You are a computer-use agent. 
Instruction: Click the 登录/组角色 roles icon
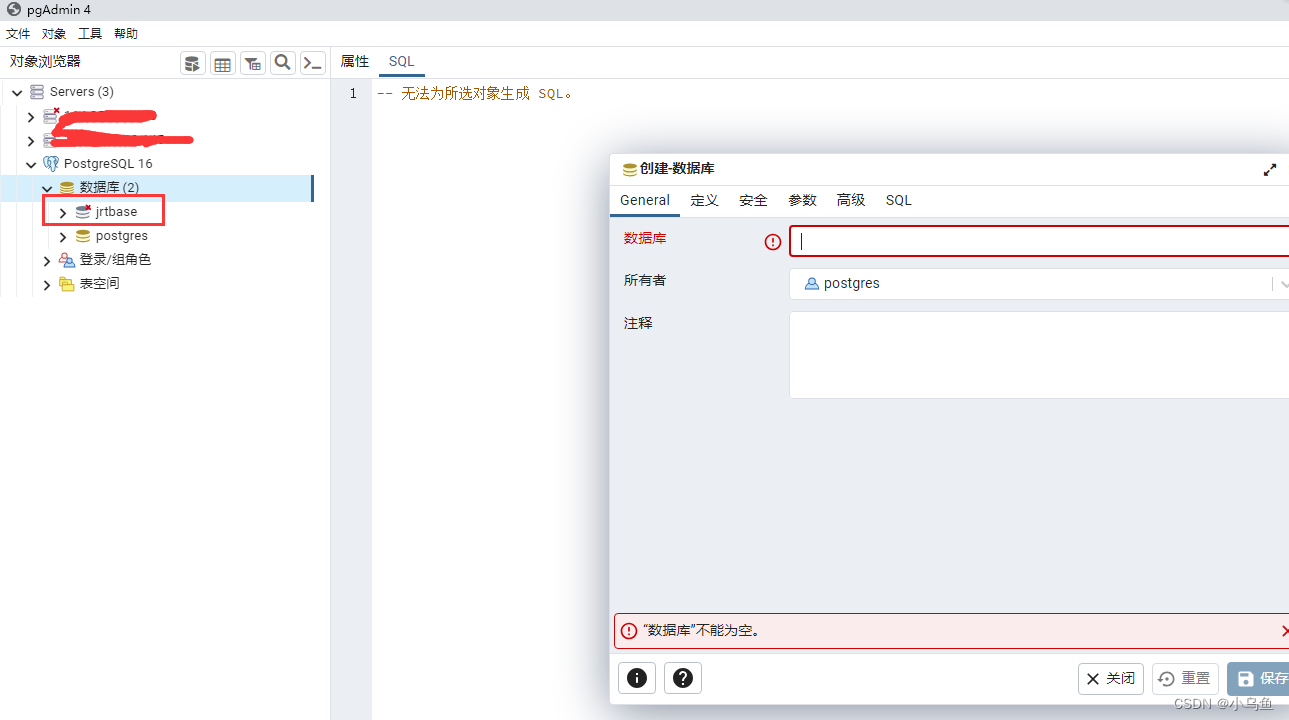67,260
